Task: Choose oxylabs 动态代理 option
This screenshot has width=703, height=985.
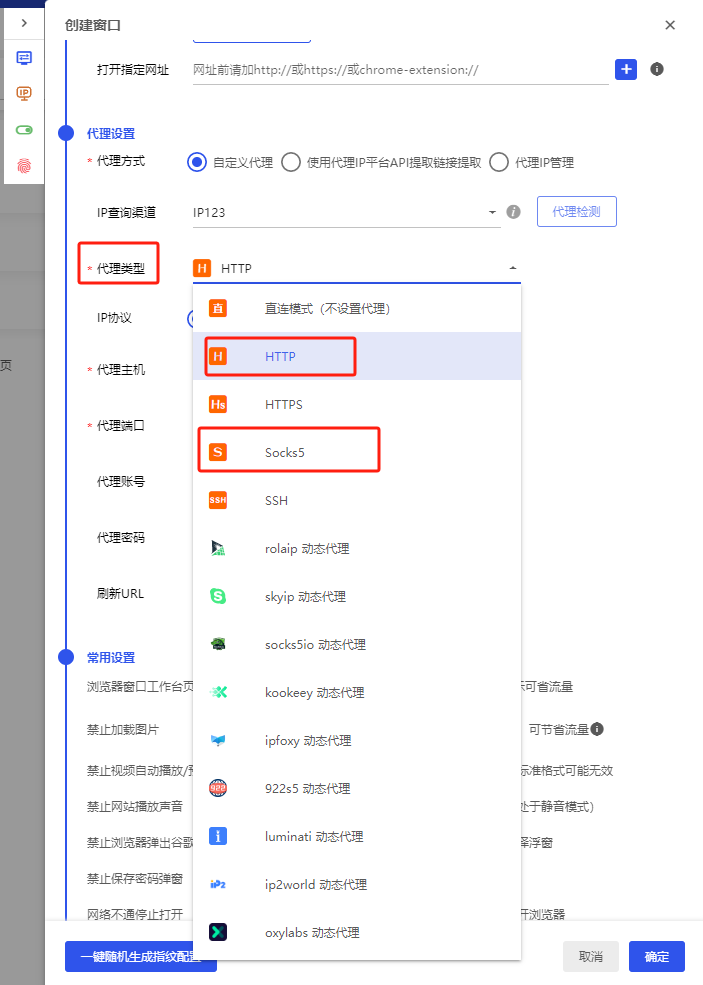Action: coord(357,933)
